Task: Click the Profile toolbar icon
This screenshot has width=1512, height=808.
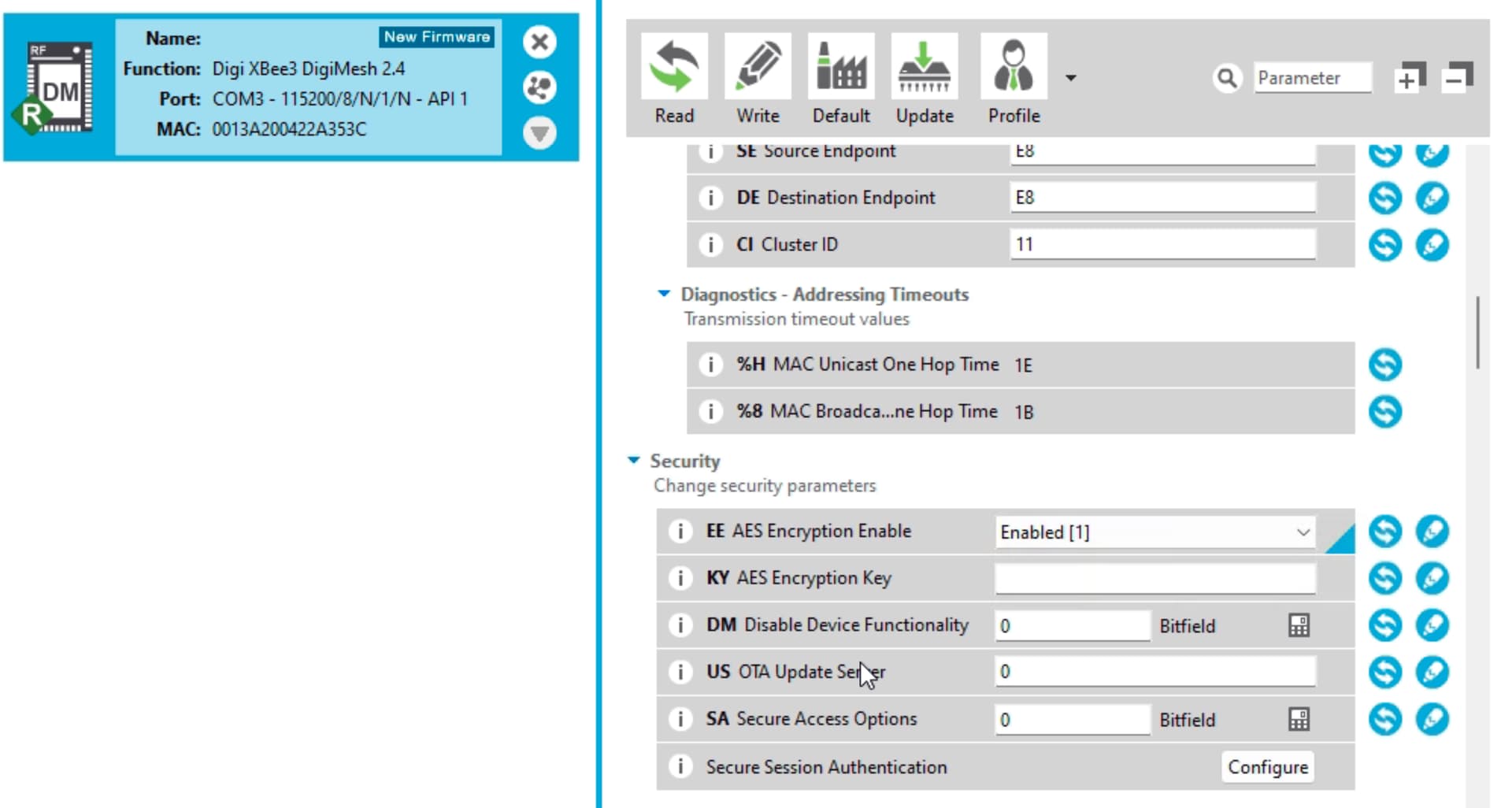Action: click(x=1014, y=67)
